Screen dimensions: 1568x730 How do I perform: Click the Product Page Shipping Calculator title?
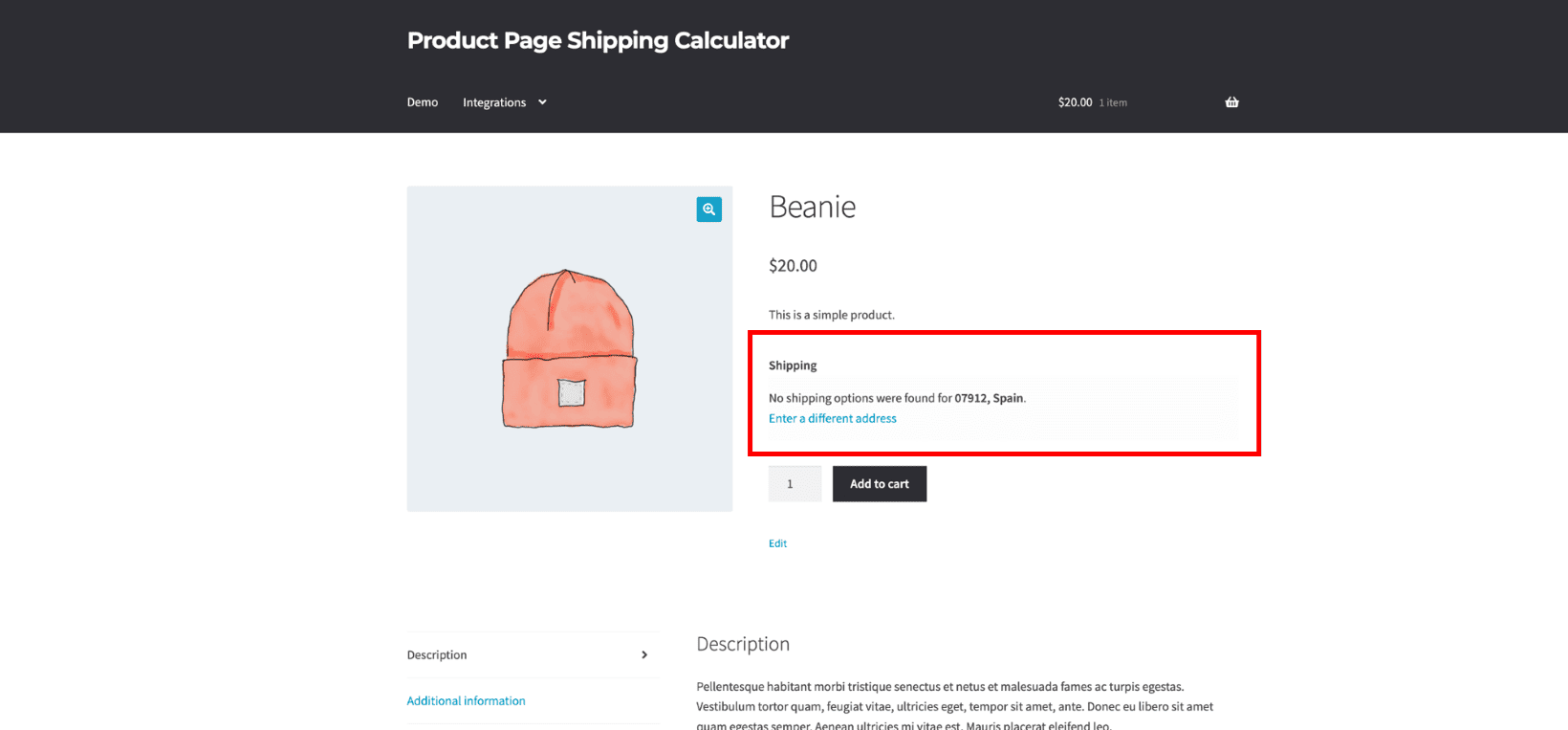tap(598, 39)
